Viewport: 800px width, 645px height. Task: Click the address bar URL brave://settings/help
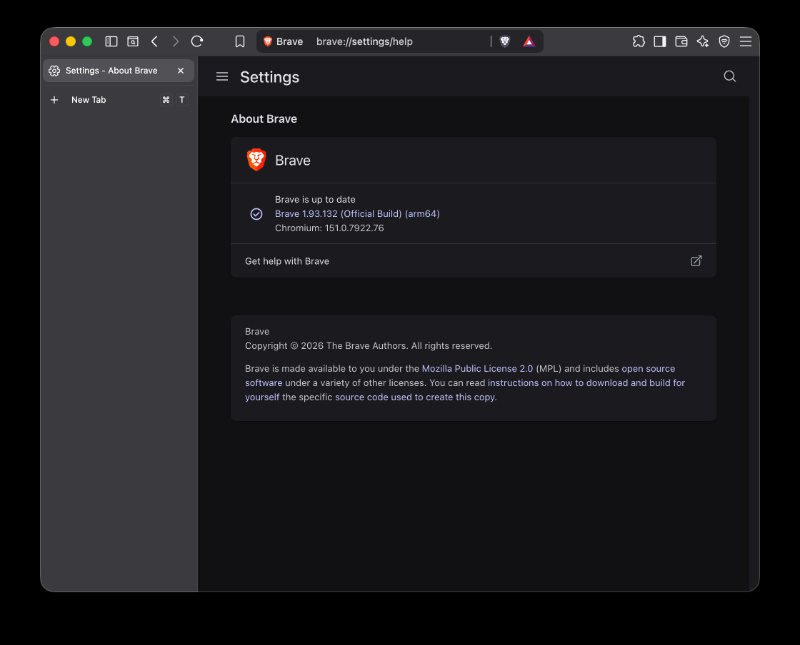364,41
